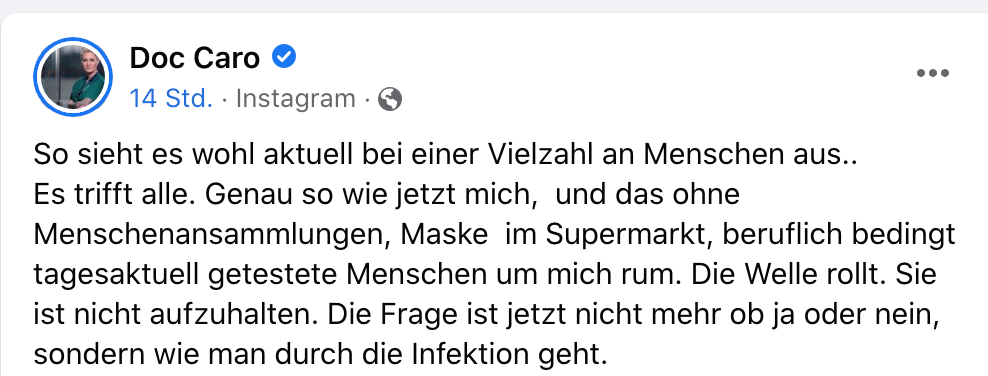988x376 pixels.
Task: Click the blue verified badge next to Doc Caro
Action: (x=284, y=57)
